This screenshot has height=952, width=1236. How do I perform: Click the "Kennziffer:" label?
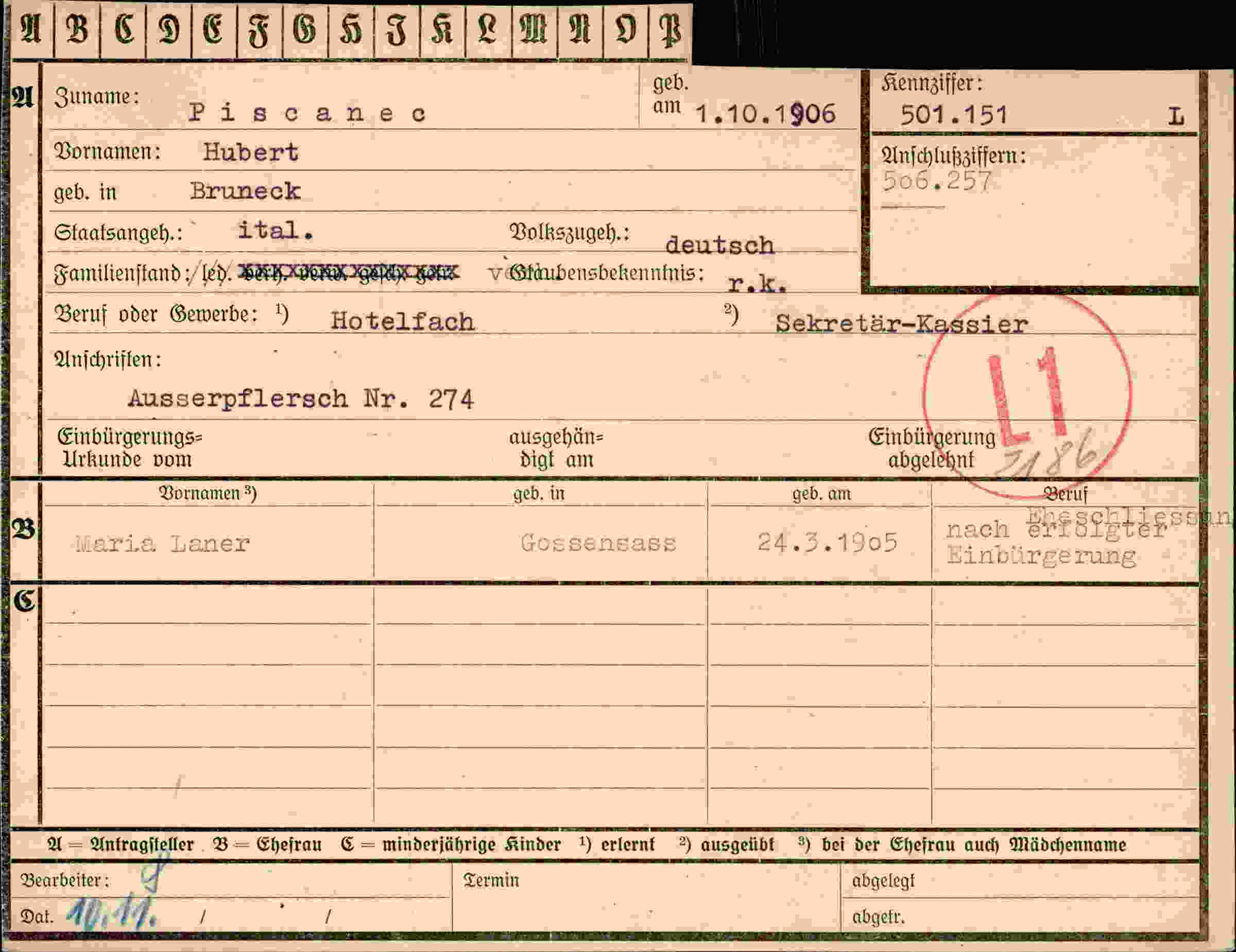pyautogui.click(x=932, y=84)
